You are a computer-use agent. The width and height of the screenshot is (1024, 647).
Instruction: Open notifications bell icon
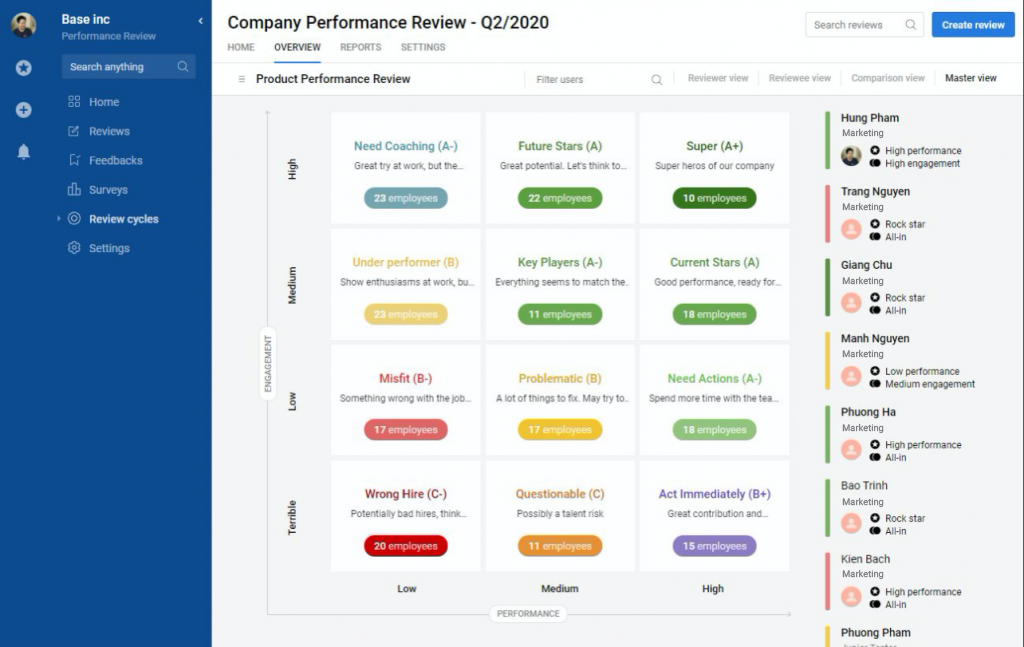click(x=24, y=152)
